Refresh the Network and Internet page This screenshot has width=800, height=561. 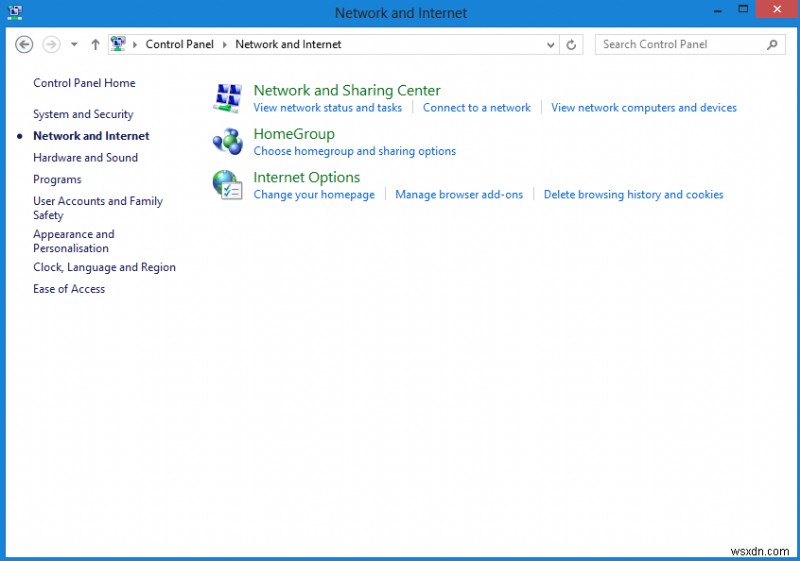coord(571,45)
